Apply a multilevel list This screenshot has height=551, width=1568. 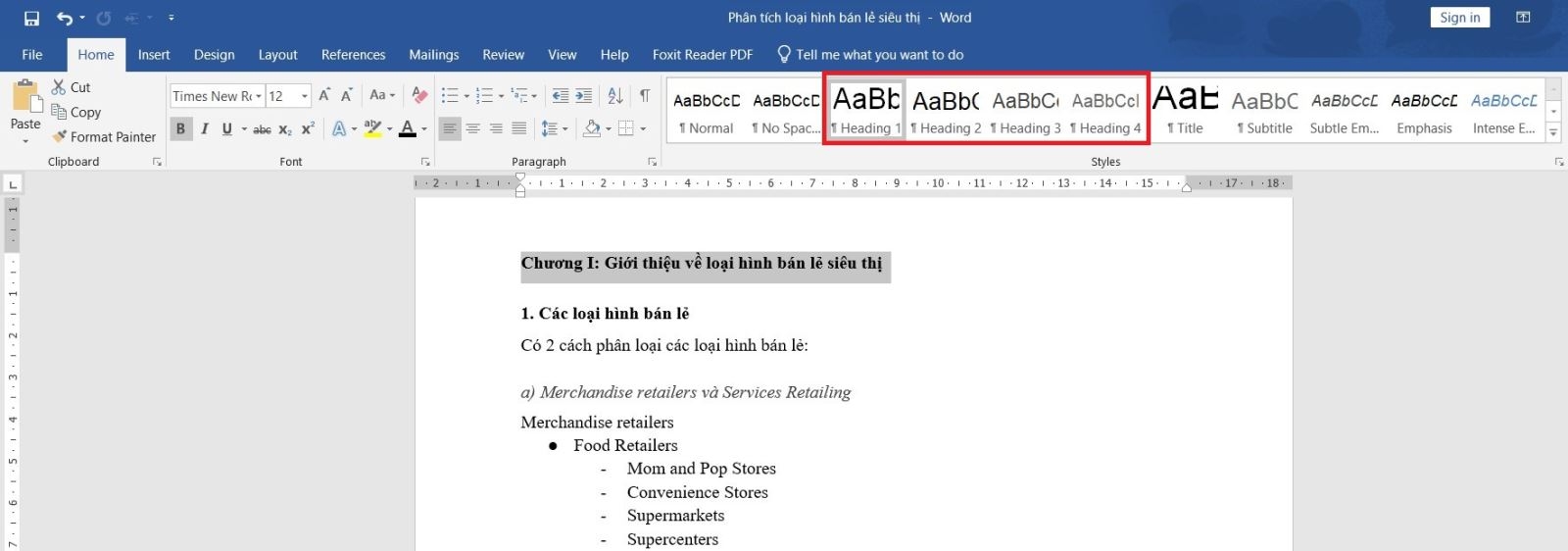click(519, 95)
